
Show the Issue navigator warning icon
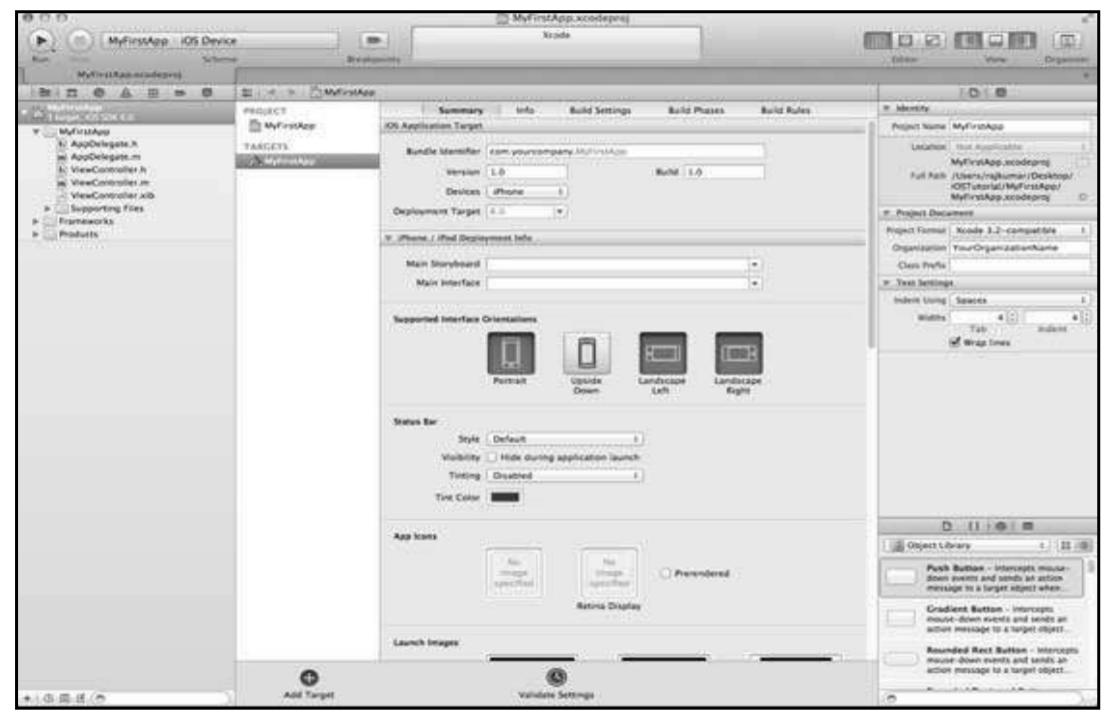tap(126, 92)
